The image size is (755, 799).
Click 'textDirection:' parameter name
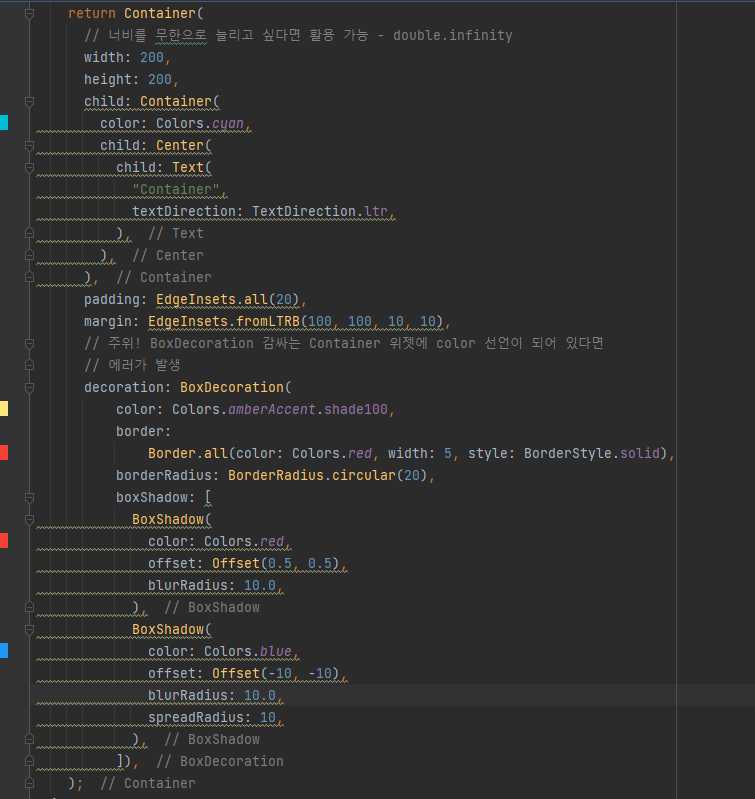coord(188,211)
